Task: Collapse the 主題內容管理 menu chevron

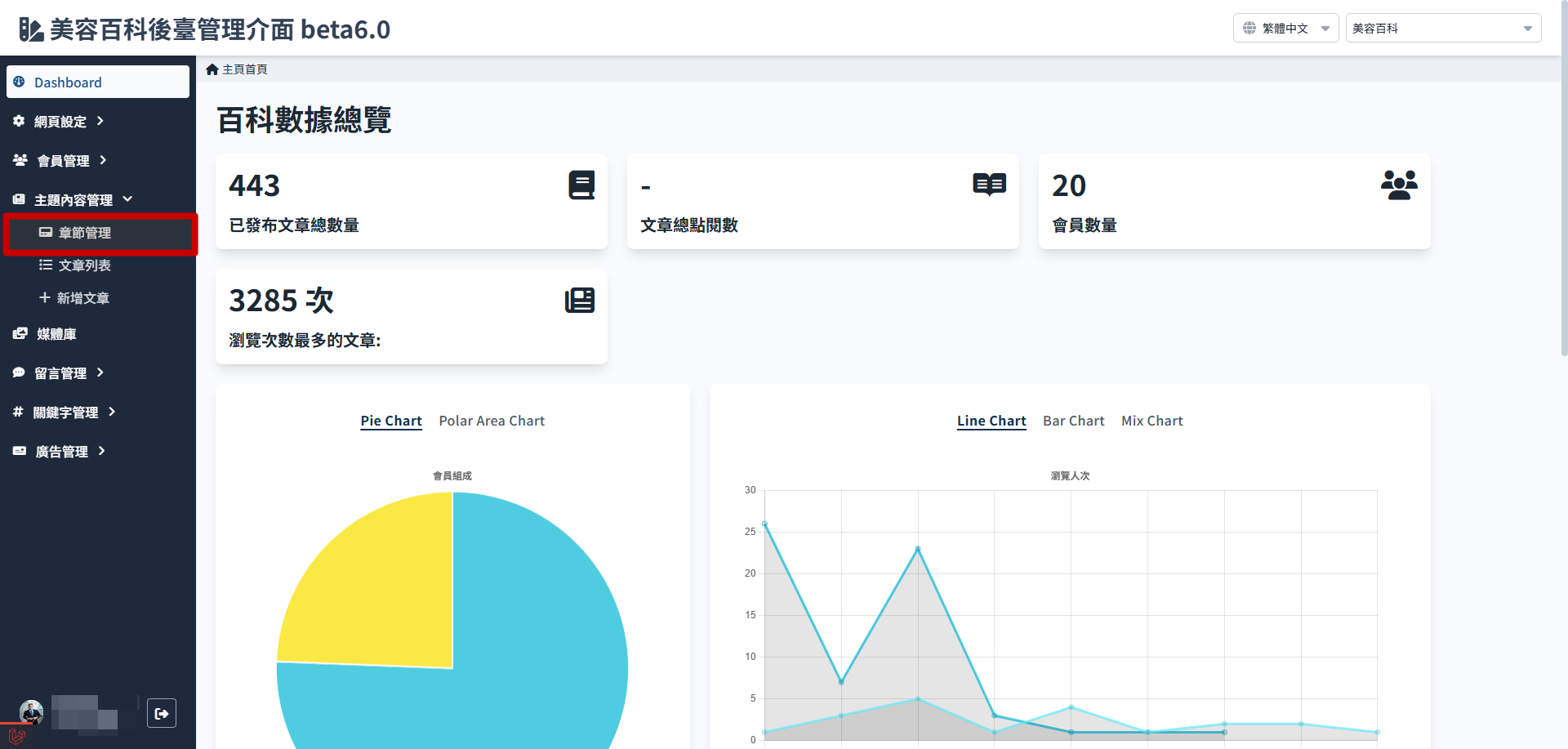Action: (x=127, y=199)
